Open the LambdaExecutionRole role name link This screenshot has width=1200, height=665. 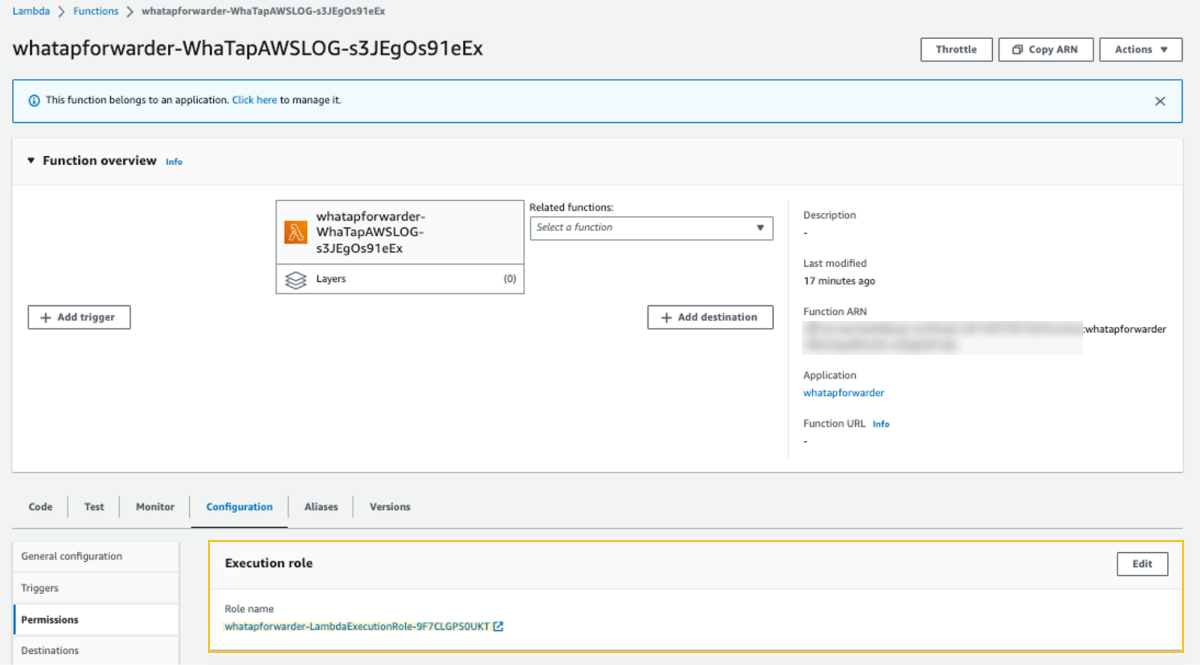357,627
